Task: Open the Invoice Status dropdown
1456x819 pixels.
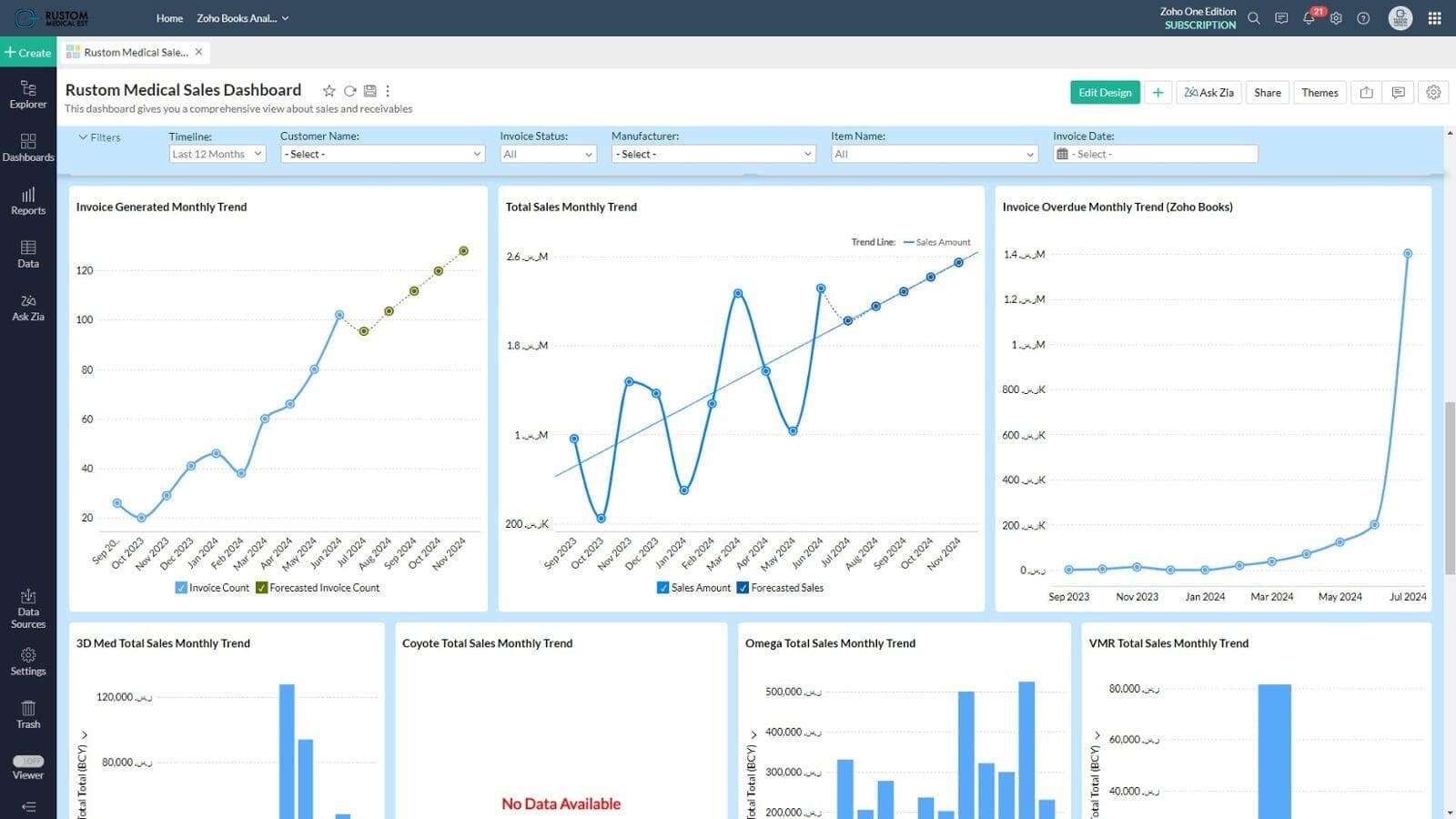Action: (549, 154)
